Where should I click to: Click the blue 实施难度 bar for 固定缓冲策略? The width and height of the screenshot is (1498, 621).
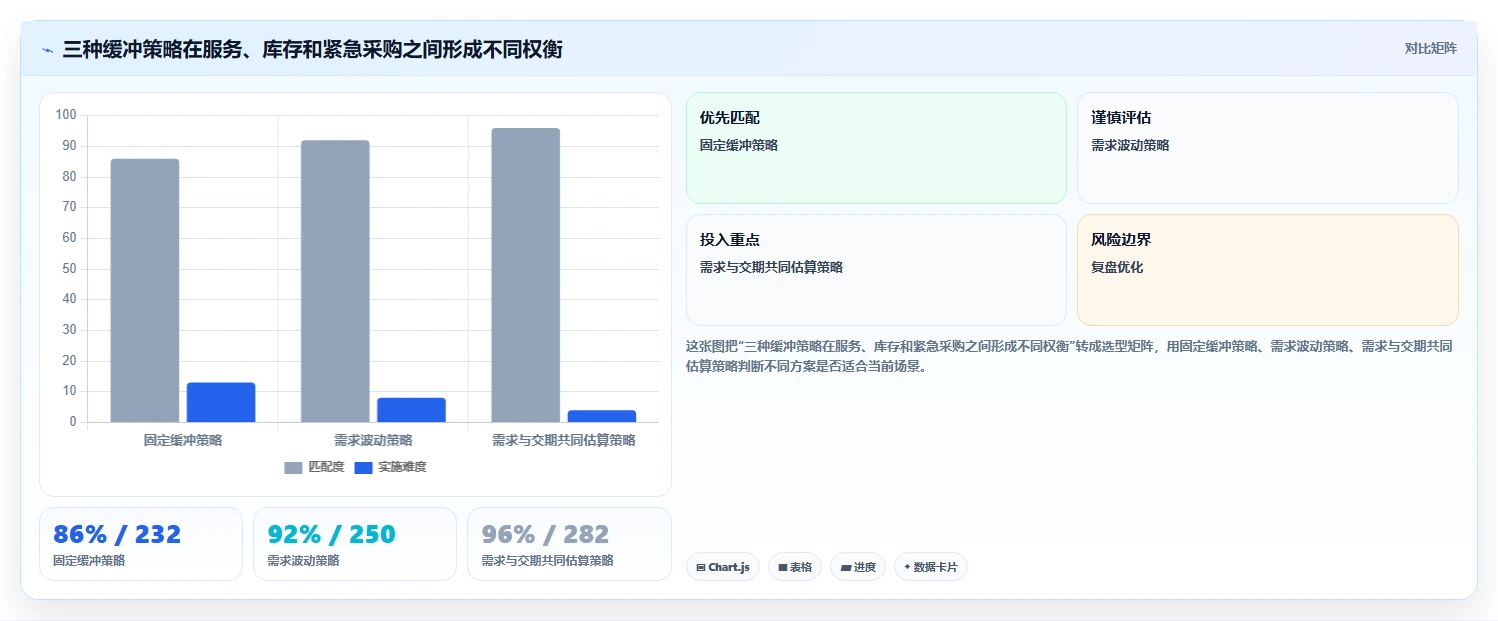pos(221,402)
